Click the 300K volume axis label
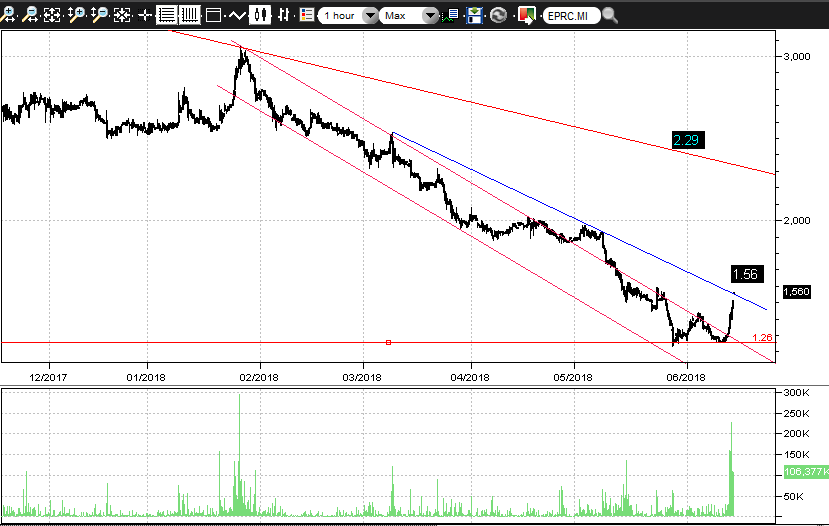This screenshot has width=829, height=526. coord(796,393)
